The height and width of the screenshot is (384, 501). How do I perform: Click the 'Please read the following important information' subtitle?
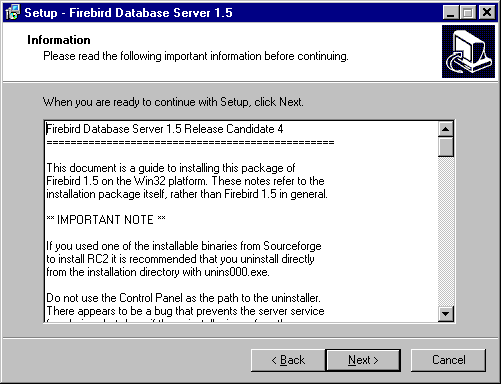click(x=196, y=56)
